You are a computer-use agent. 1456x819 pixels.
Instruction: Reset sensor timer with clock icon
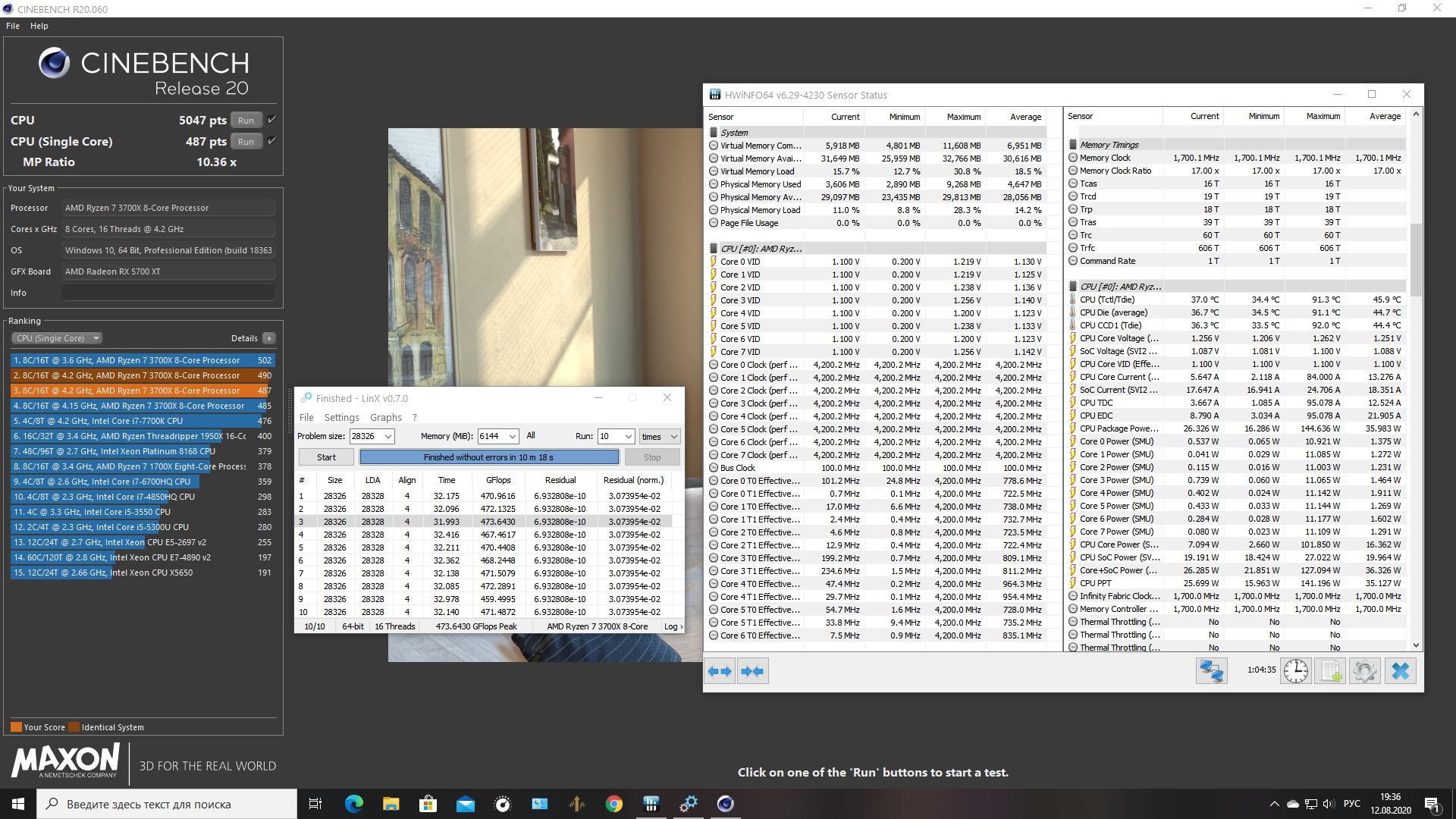[x=1295, y=671]
